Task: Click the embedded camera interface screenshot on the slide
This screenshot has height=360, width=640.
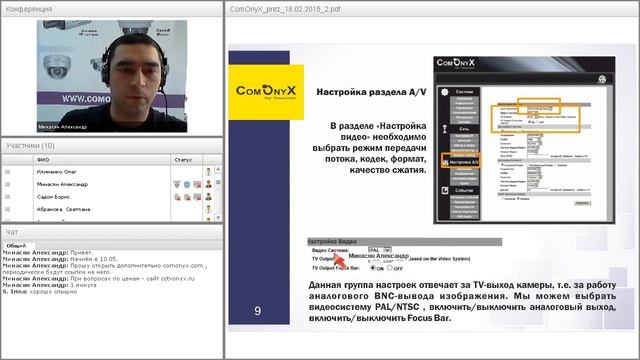Action: pos(524,140)
